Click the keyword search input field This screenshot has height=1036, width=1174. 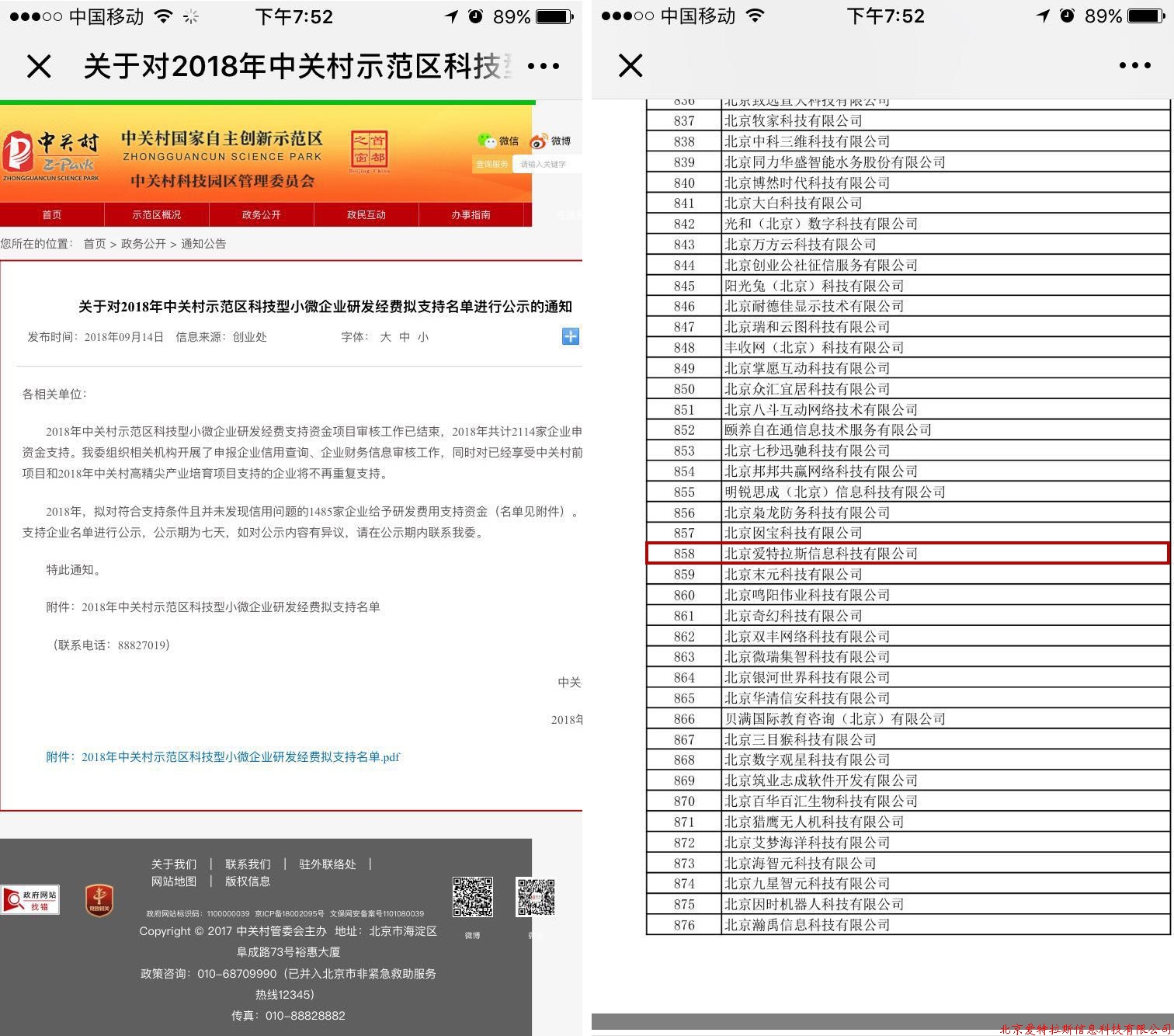(546, 164)
